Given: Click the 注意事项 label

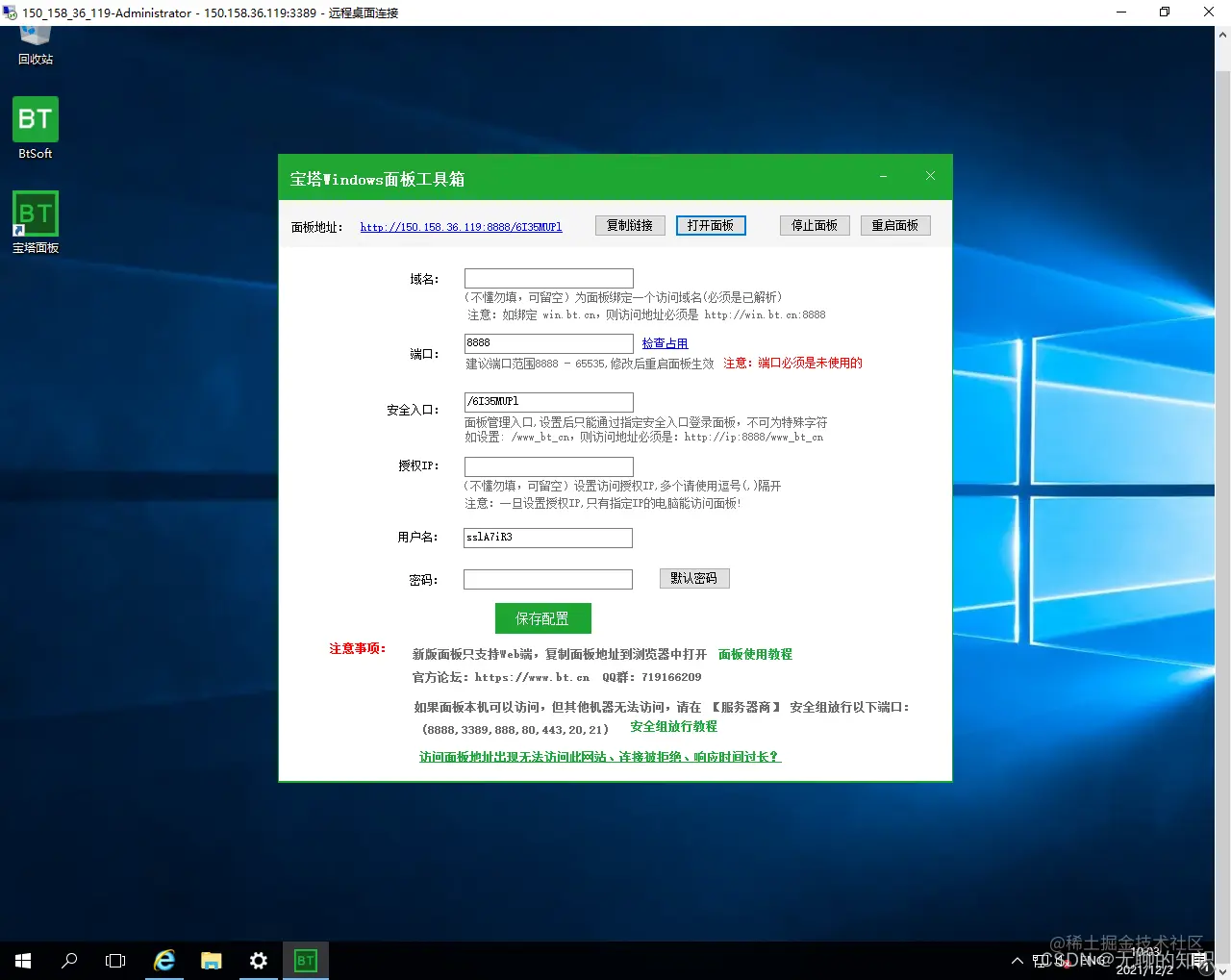Looking at the screenshot, I should point(357,648).
